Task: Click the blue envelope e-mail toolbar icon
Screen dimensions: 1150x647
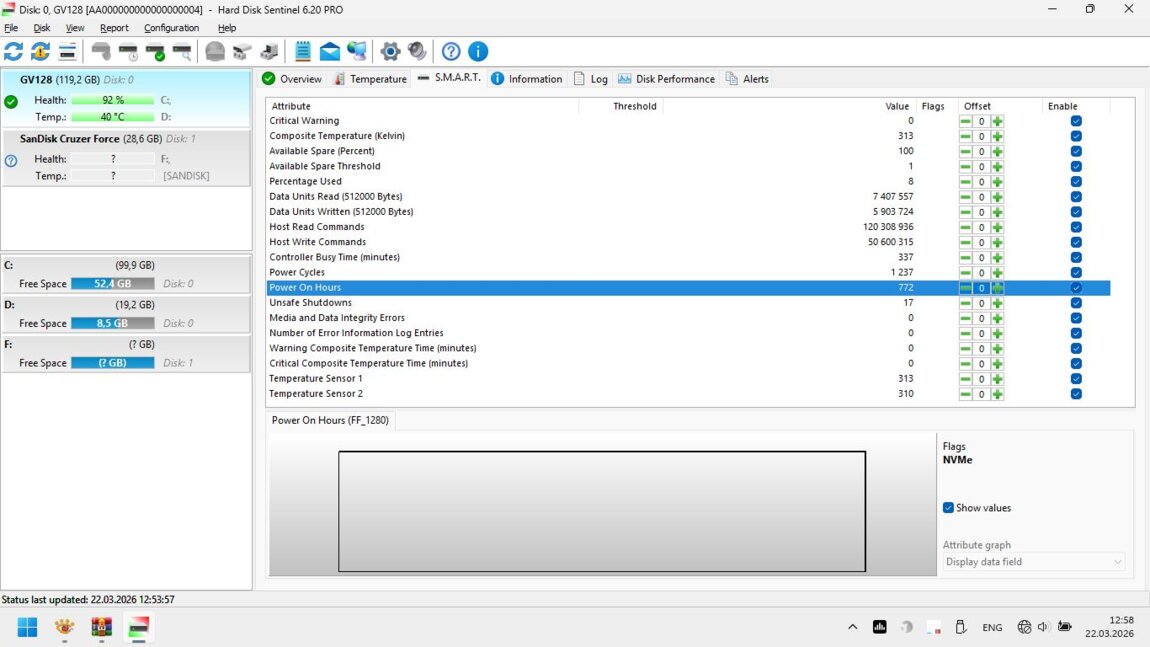Action: (x=330, y=51)
